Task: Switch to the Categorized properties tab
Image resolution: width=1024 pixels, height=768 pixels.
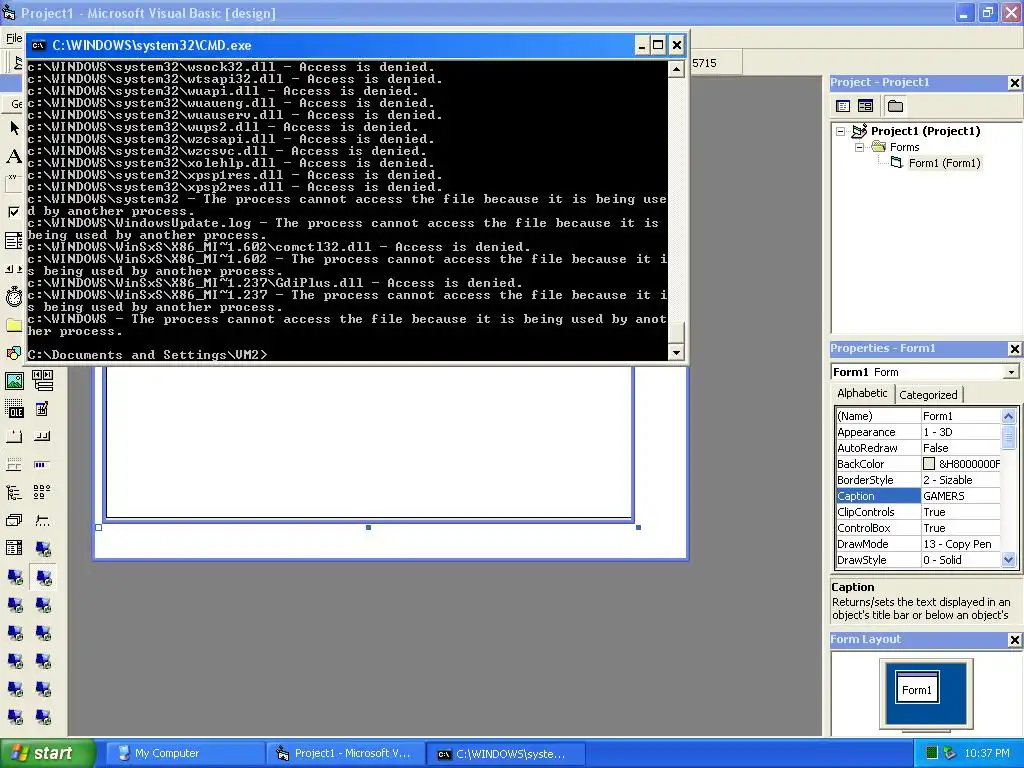Action: (x=928, y=395)
